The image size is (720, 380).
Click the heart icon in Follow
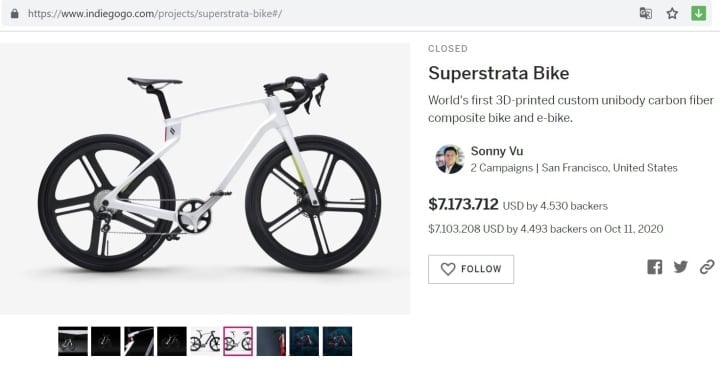coord(448,269)
